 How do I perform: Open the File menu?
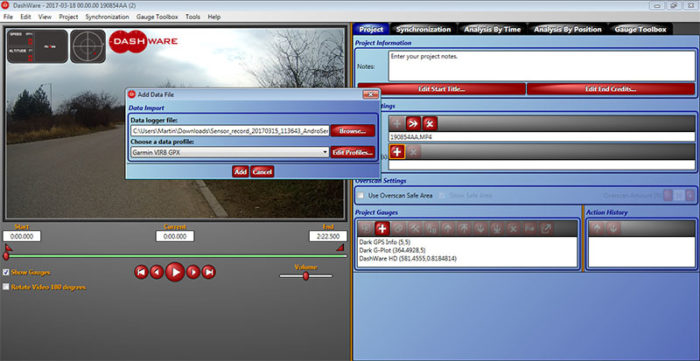[x=8, y=17]
